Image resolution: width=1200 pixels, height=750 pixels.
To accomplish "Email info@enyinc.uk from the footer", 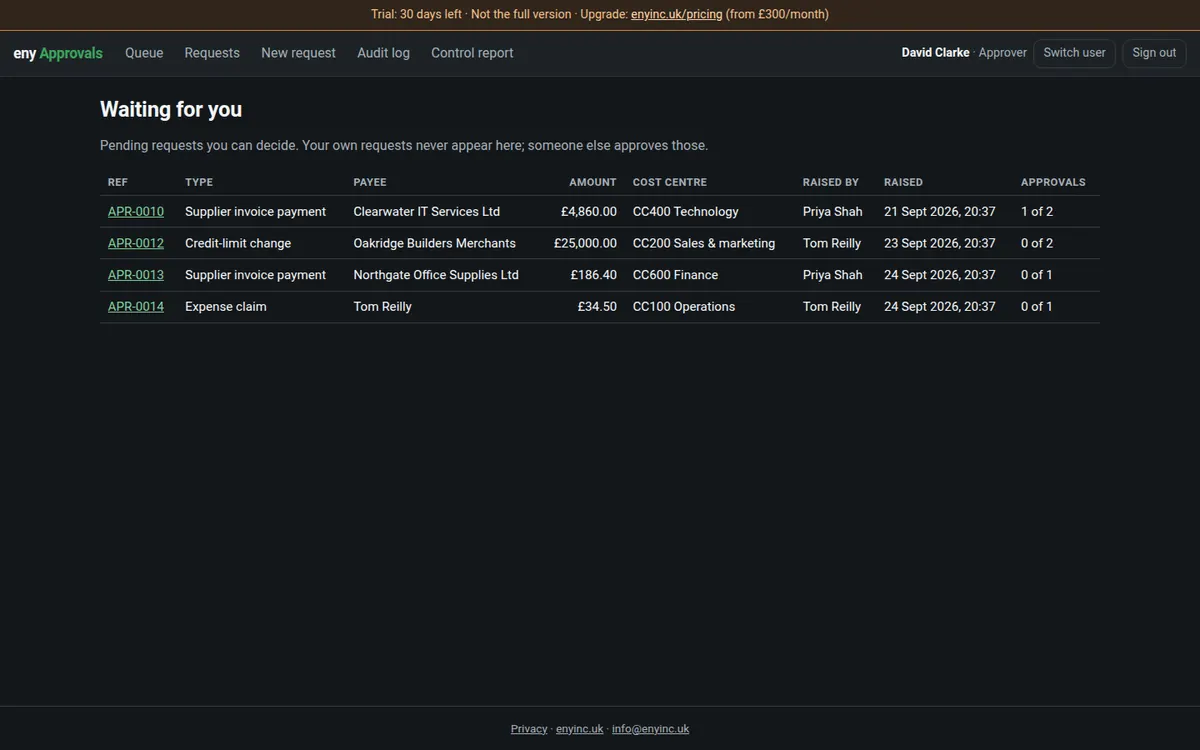I will [650, 729].
